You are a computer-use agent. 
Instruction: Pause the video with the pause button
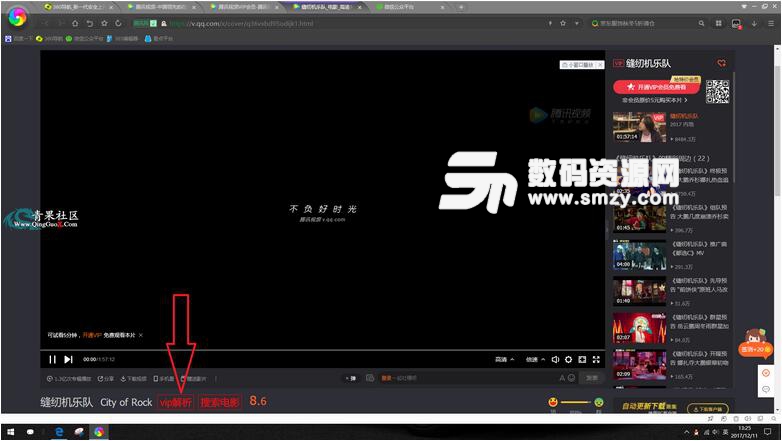(x=52, y=359)
